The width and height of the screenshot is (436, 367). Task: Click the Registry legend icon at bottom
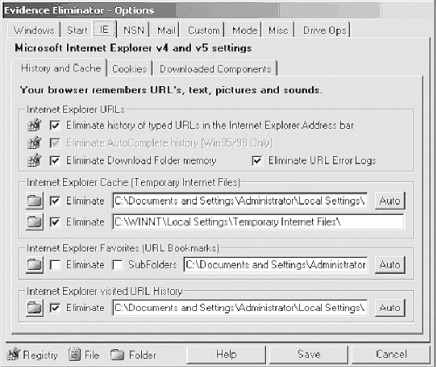tap(14, 354)
